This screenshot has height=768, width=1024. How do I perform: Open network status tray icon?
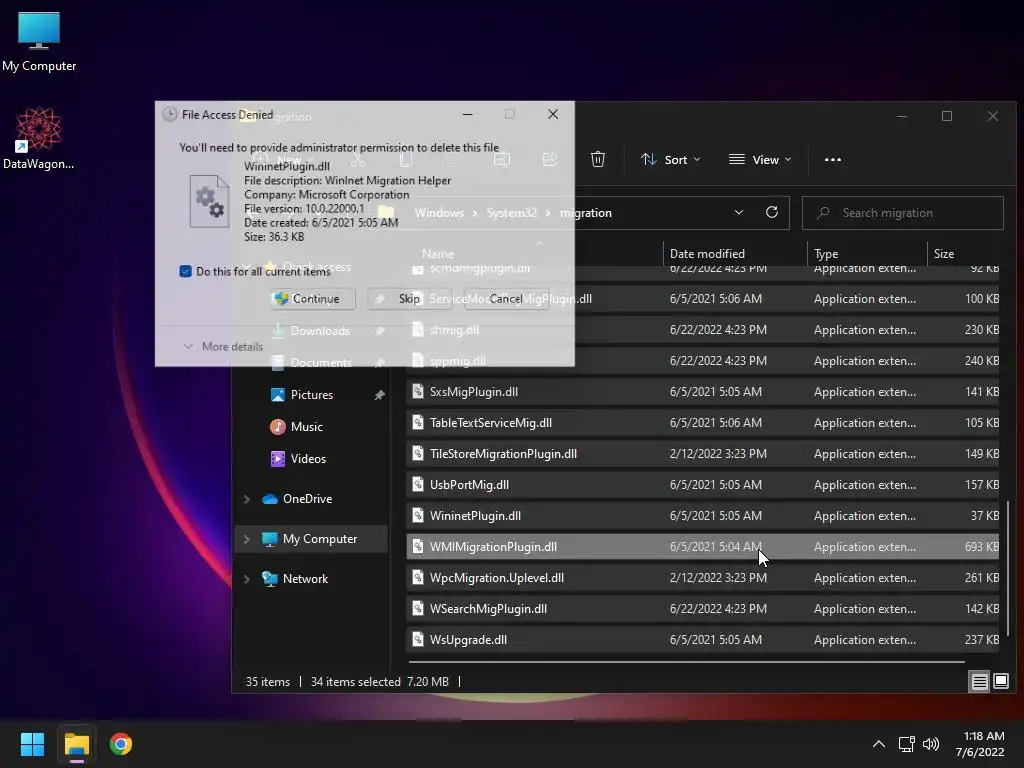tap(906, 744)
